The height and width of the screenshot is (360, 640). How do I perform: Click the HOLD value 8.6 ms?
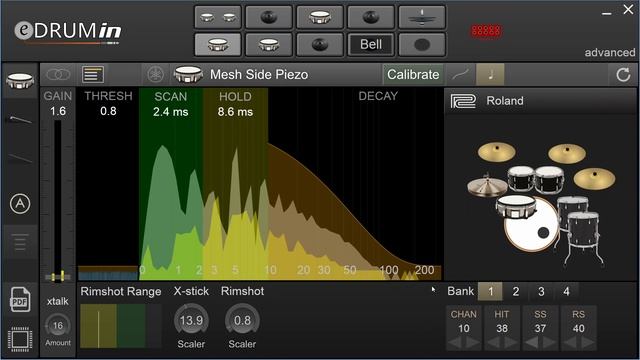[x=235, y=112]
